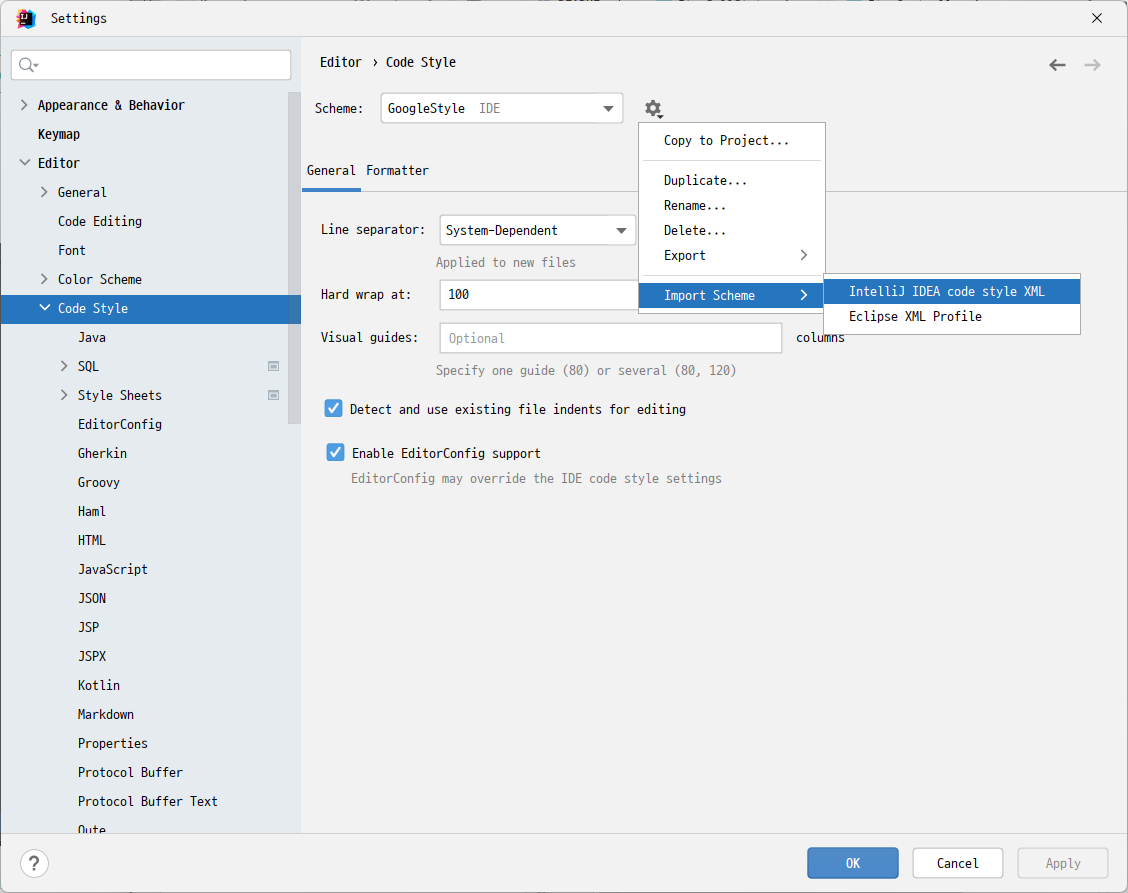
Task: Click the settings tree vertical scrollbar
Action: pos(294,259)
